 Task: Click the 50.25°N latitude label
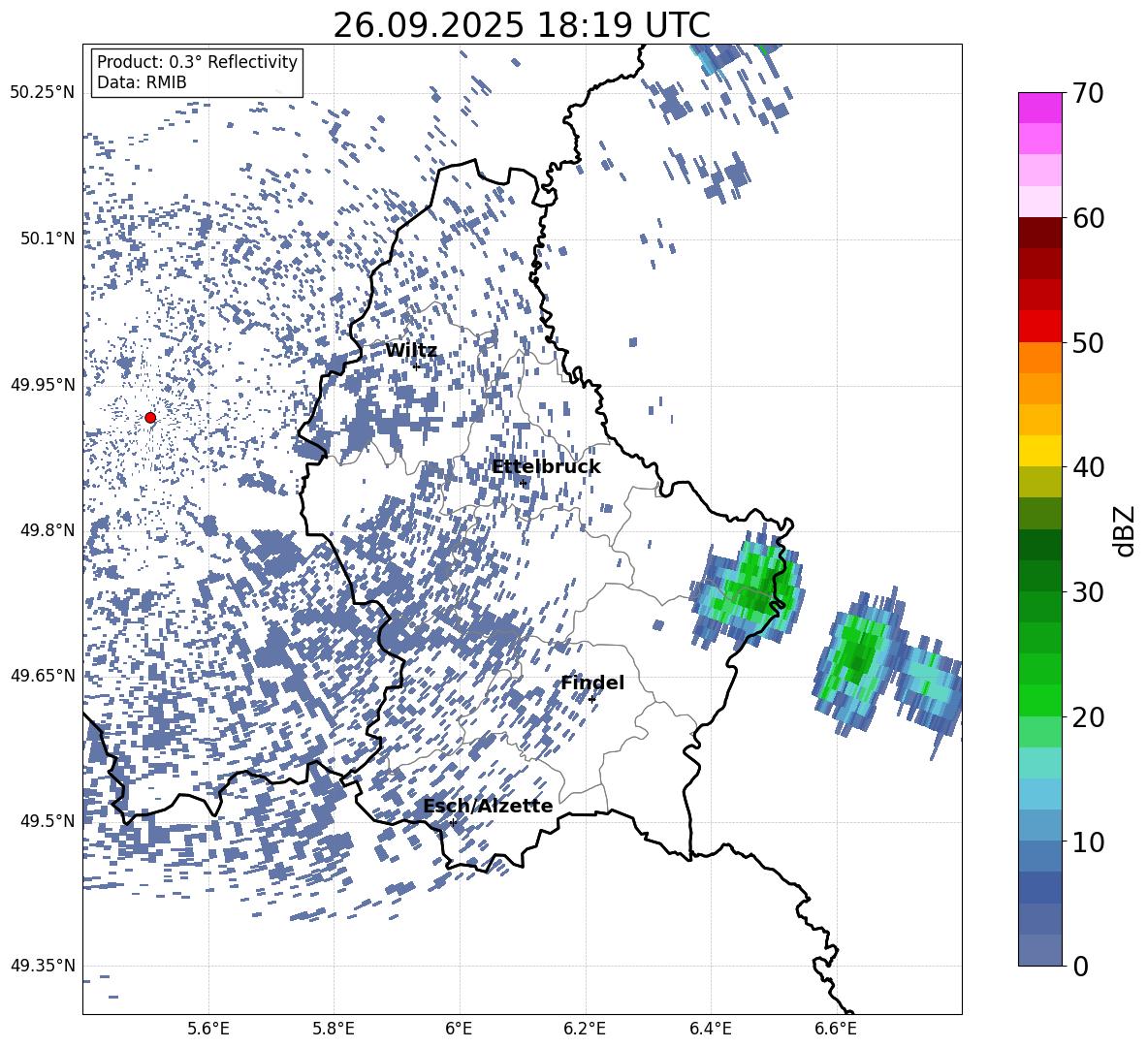point(43,93)
